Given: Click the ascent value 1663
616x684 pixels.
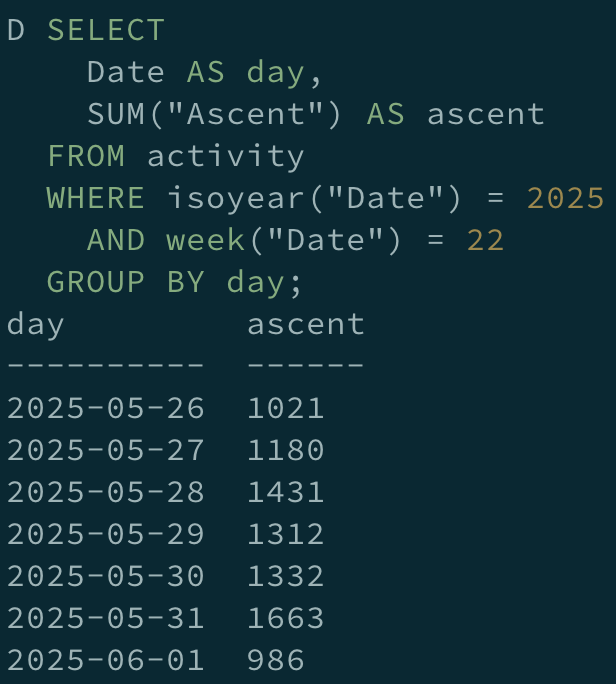Looking at the screenshot, I should tap(285, 618).
